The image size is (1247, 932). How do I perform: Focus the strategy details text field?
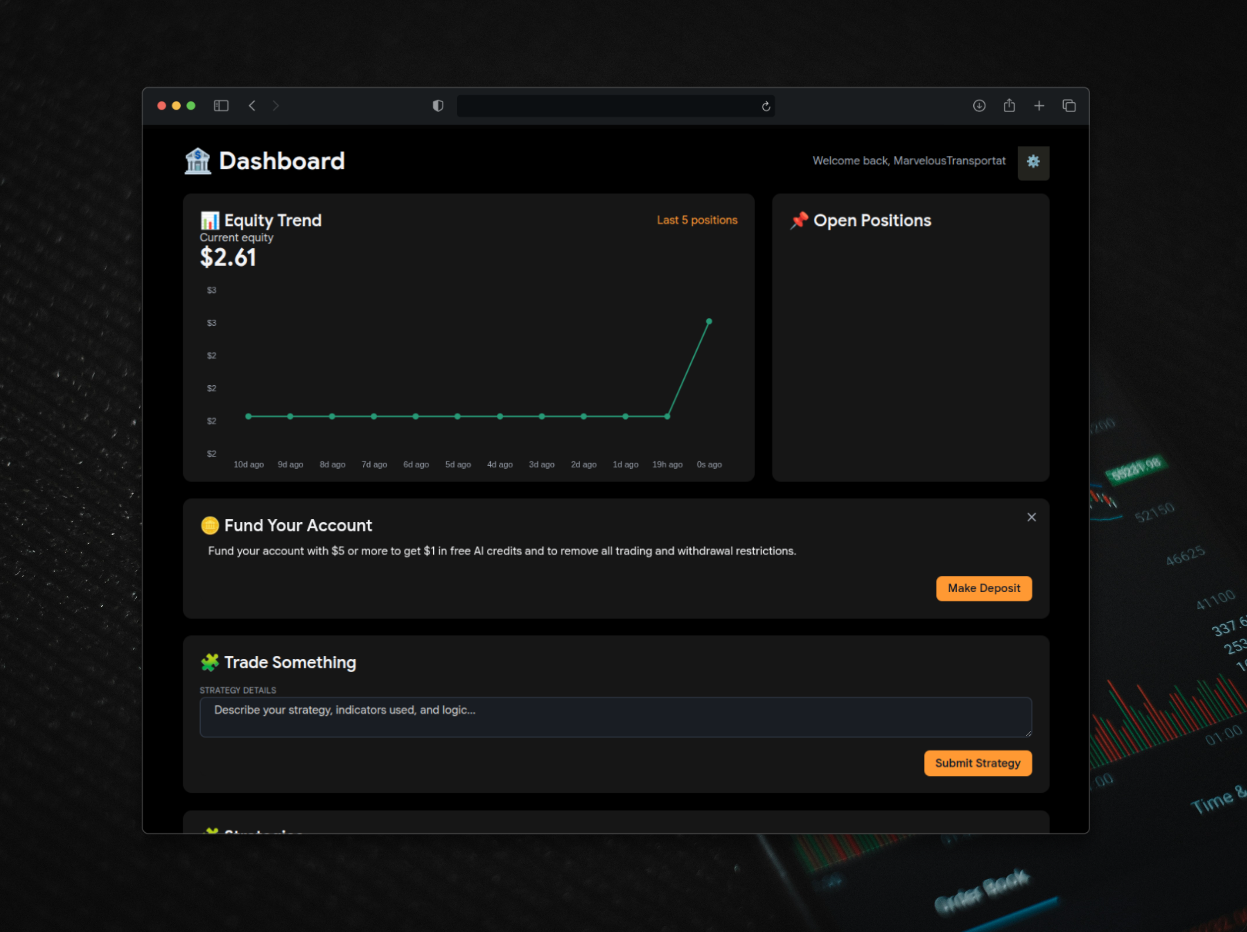click(615, 717)
